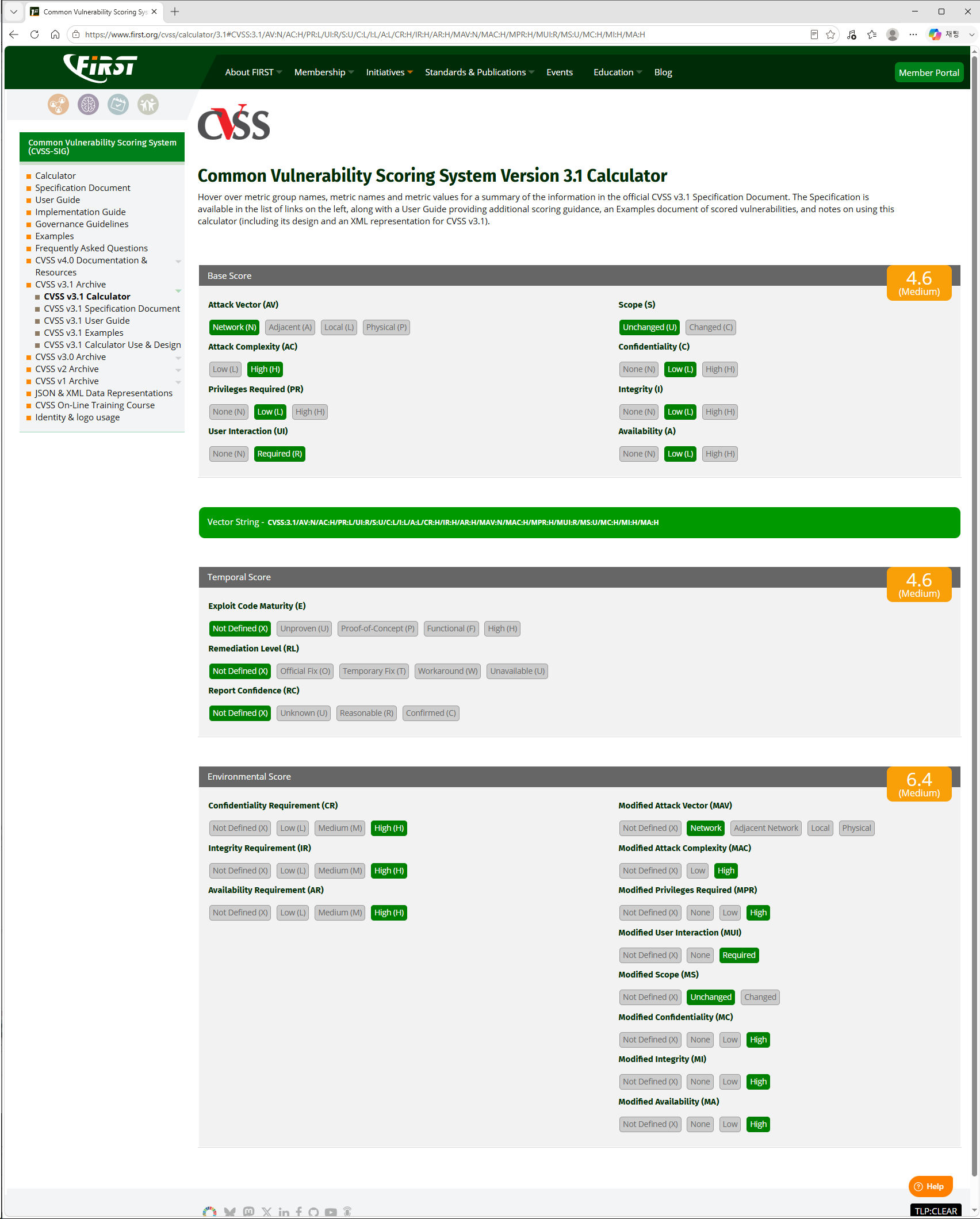
Task: Set Privileges Required to None (N)
Action: 229,412
